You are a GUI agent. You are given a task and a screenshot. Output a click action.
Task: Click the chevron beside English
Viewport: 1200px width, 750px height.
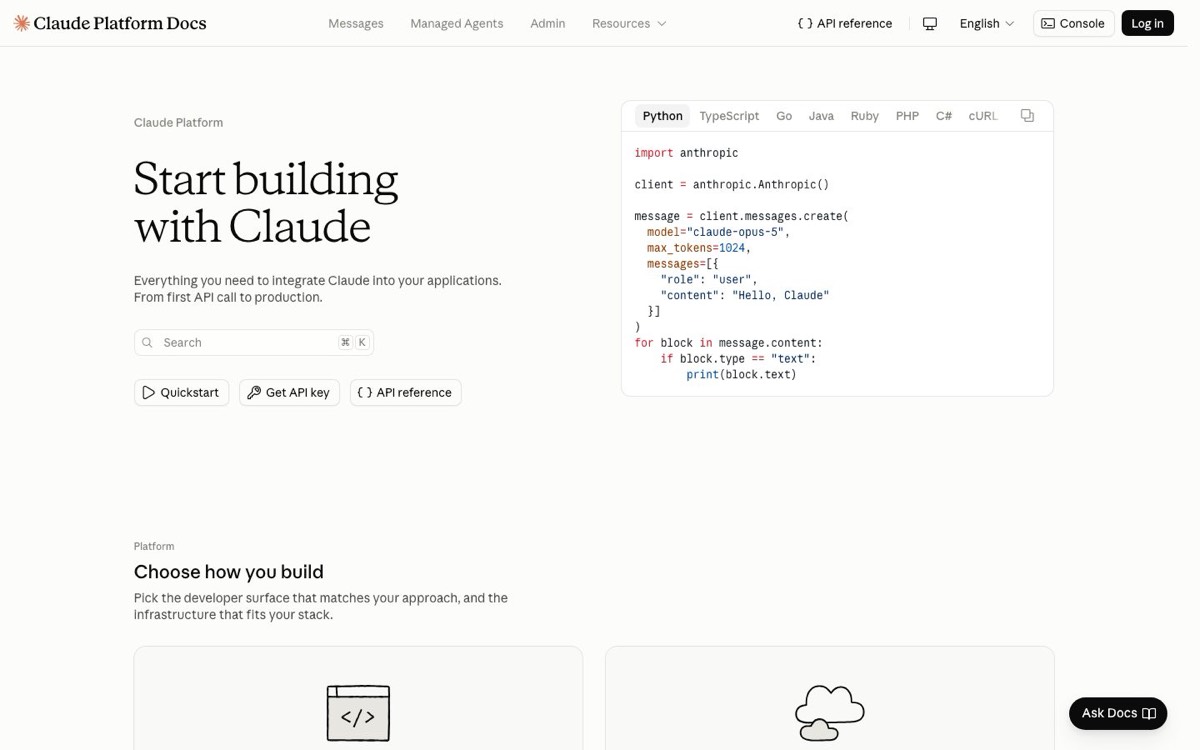tap(1009, 23)
